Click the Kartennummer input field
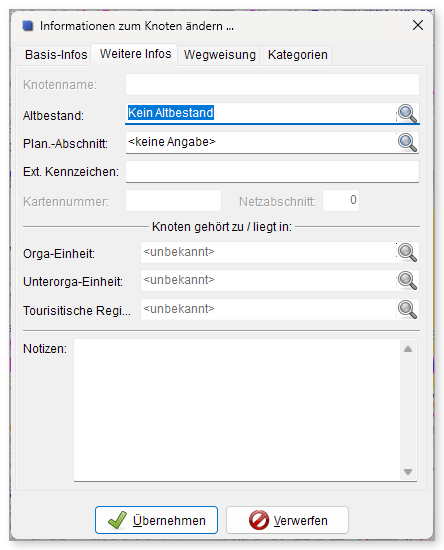 coord(173,201)
